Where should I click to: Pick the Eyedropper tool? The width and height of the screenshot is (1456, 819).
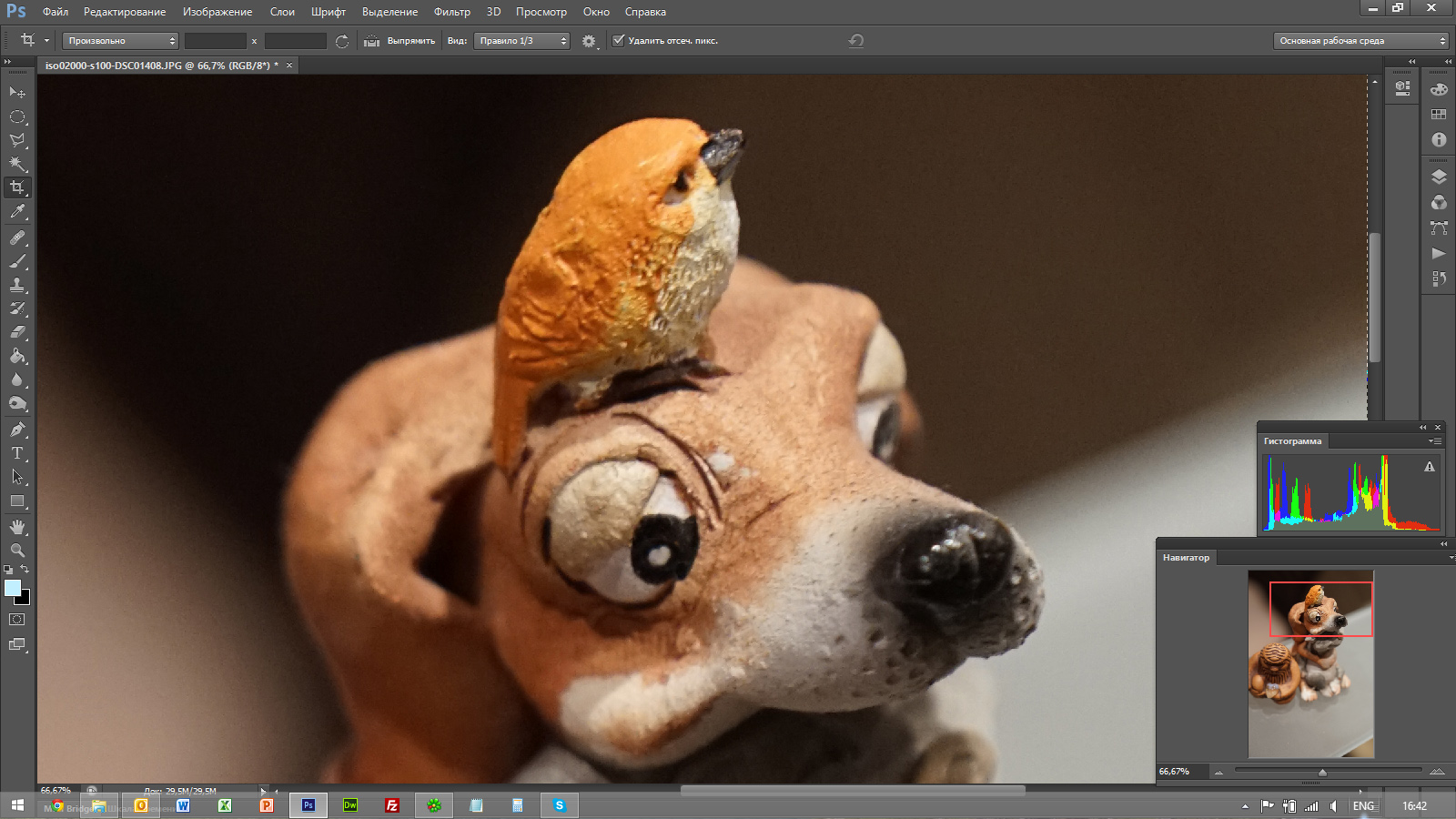pos(17,212)
